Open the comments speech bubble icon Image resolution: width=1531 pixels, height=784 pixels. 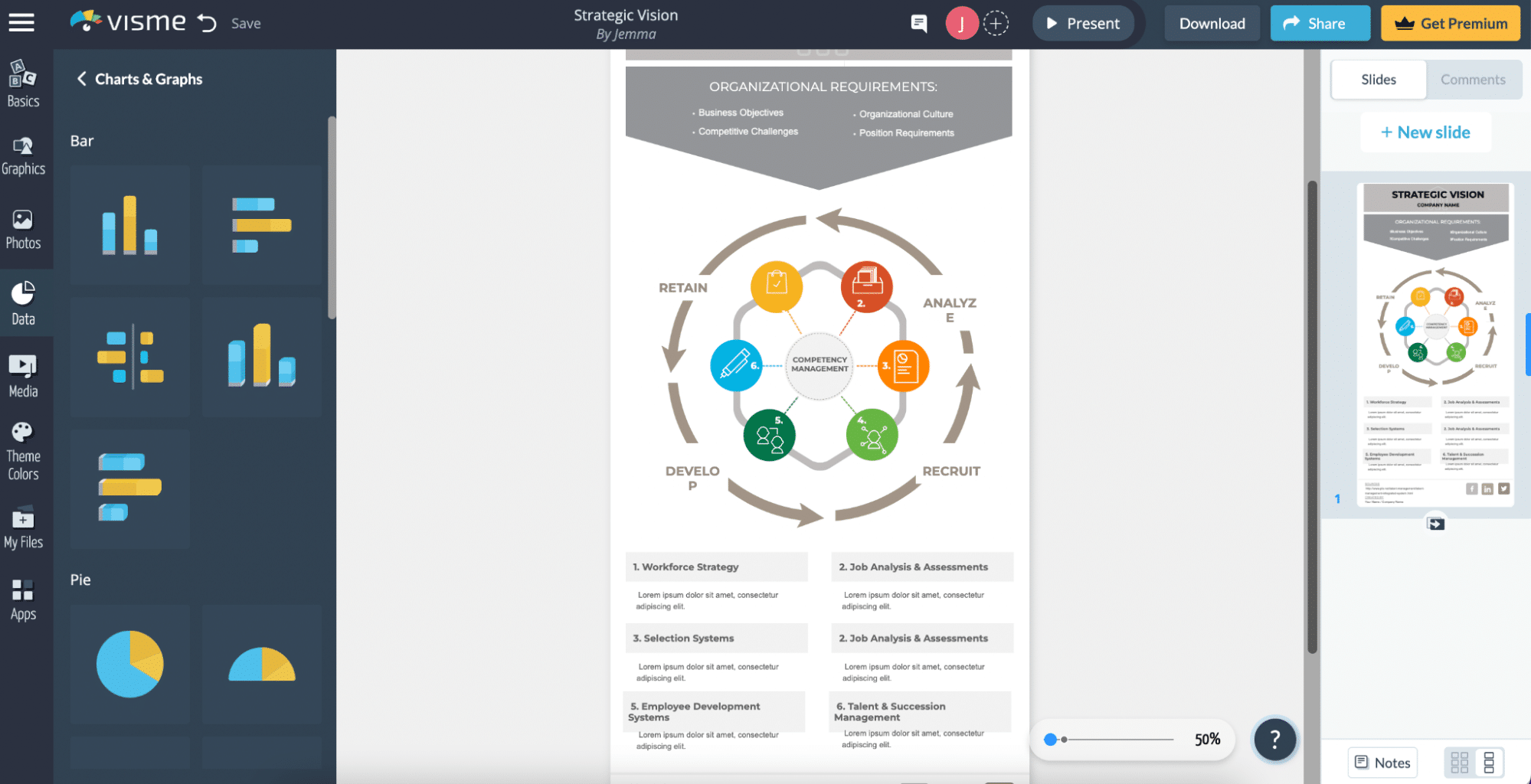pyautogui.click(x=919, y=24)
